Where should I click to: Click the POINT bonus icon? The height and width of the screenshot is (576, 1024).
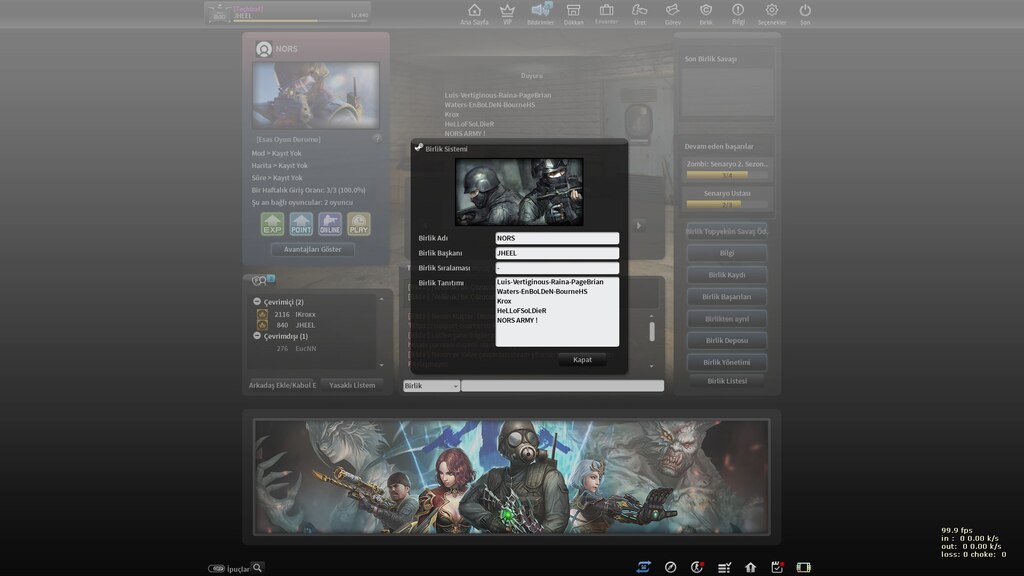pyautogui.click(x=301, y=224)
